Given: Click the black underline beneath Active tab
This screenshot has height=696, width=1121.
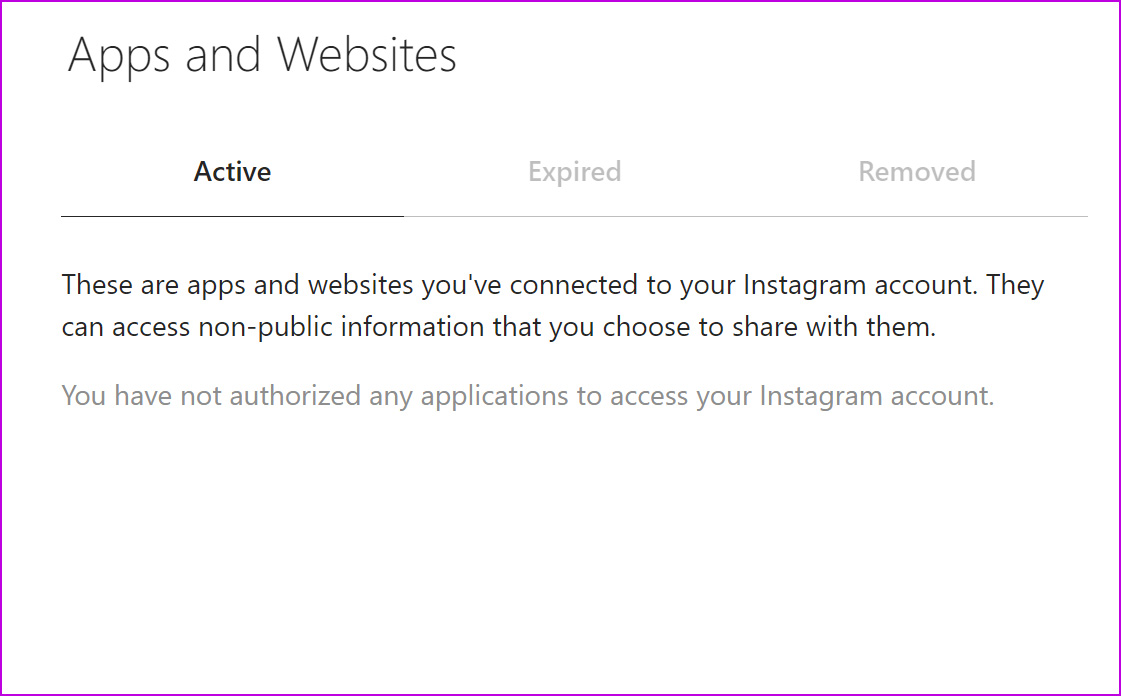Looking at the screenshot, I should coord(232,216).
